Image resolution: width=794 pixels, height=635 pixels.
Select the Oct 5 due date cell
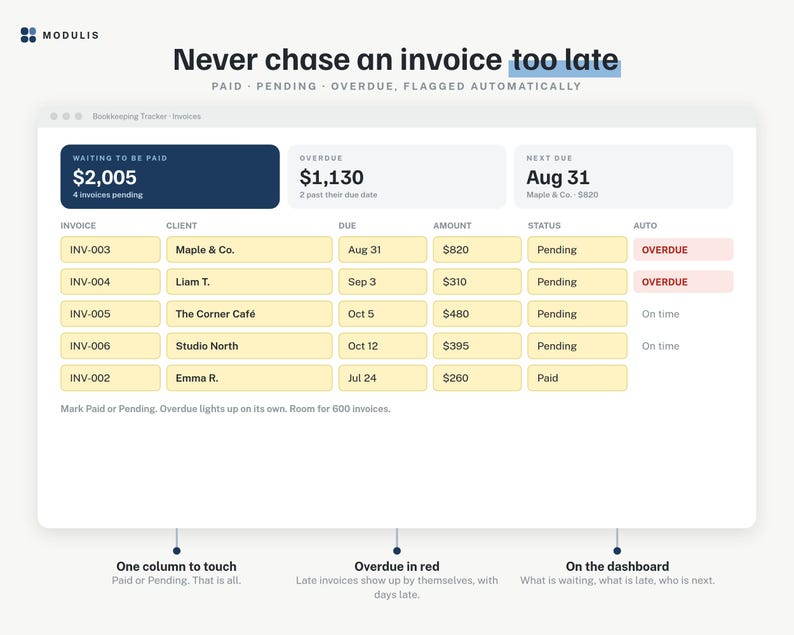pyautogui.click(x=383, y=314)
